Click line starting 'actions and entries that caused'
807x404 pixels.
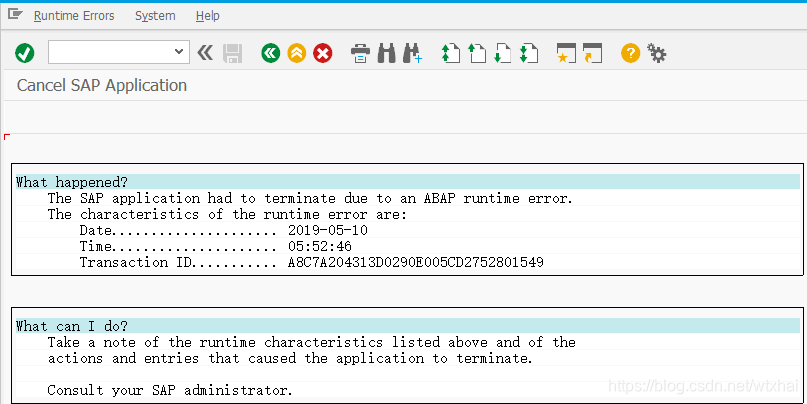290,358
